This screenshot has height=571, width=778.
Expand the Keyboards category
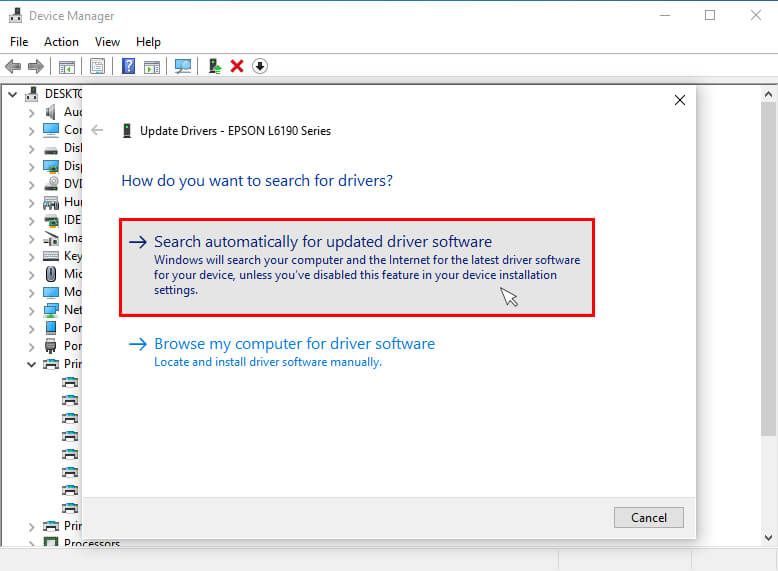(31, 256)
